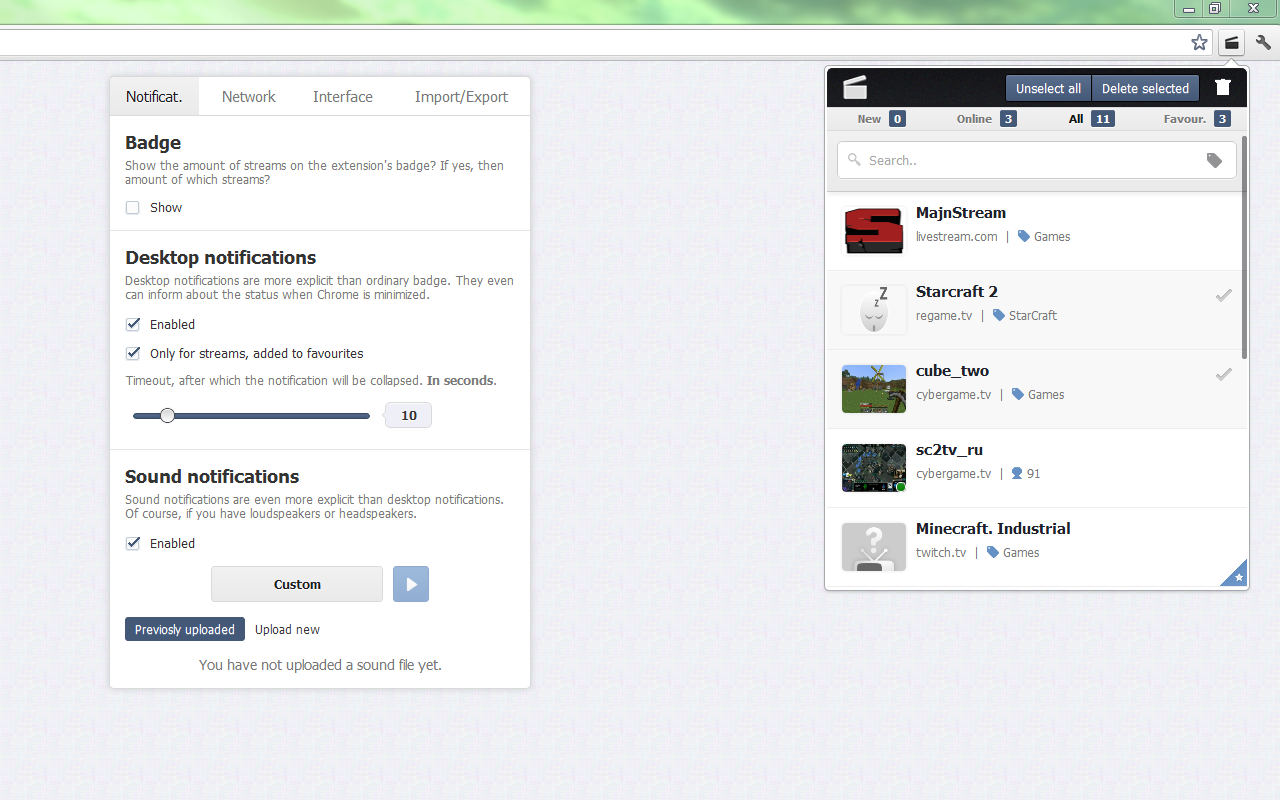The height and width of the screenshot is (800, 1280).
Task: Open the MajnStream stream title
Action: pyautogui.click(x=961, y=213)
